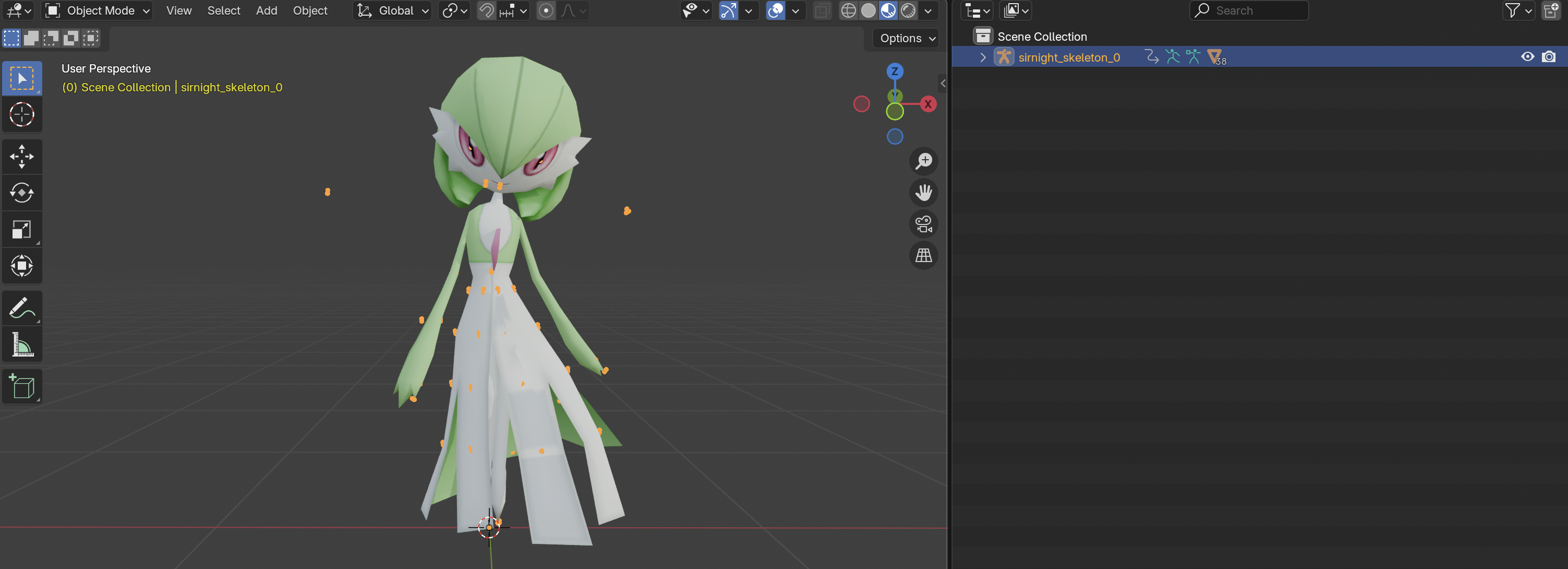Toggle viewport overlays

(775, 10)
